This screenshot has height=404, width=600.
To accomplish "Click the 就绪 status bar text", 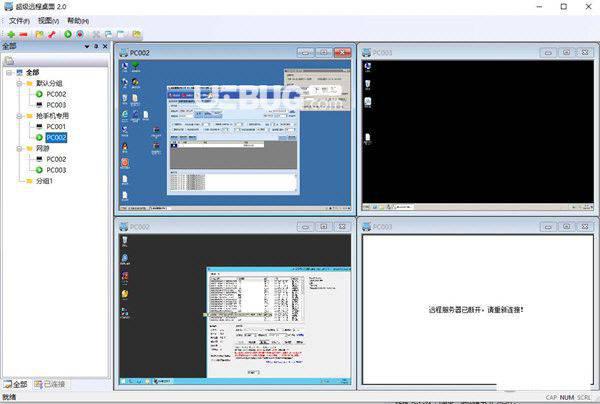I will 10,397.
